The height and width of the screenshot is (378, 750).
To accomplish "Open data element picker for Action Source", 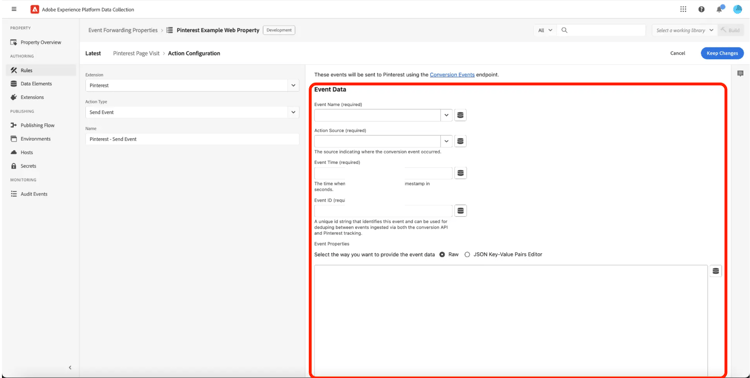I will click(x=460, y=141).
